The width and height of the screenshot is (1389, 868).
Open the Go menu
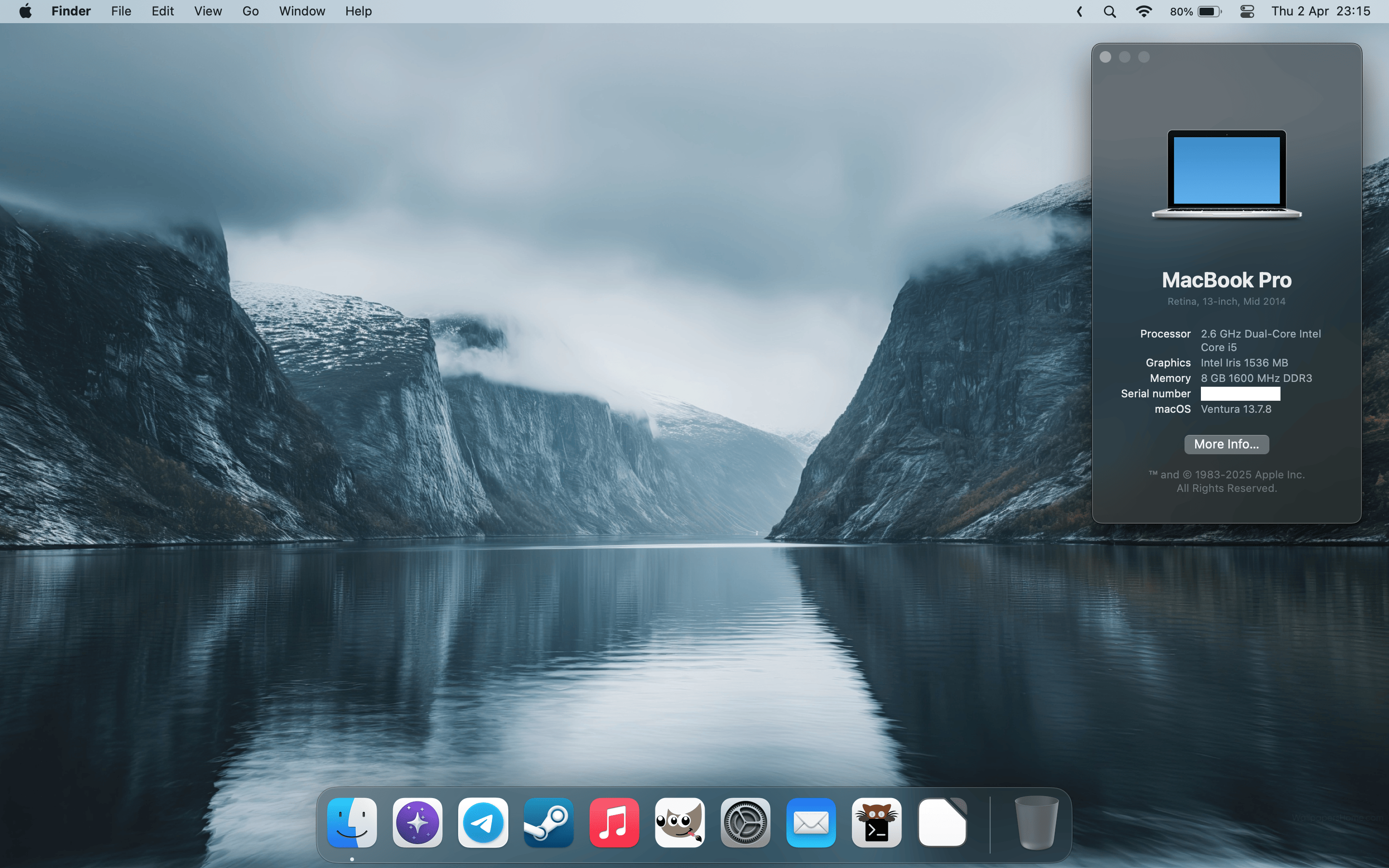point(250,12)
